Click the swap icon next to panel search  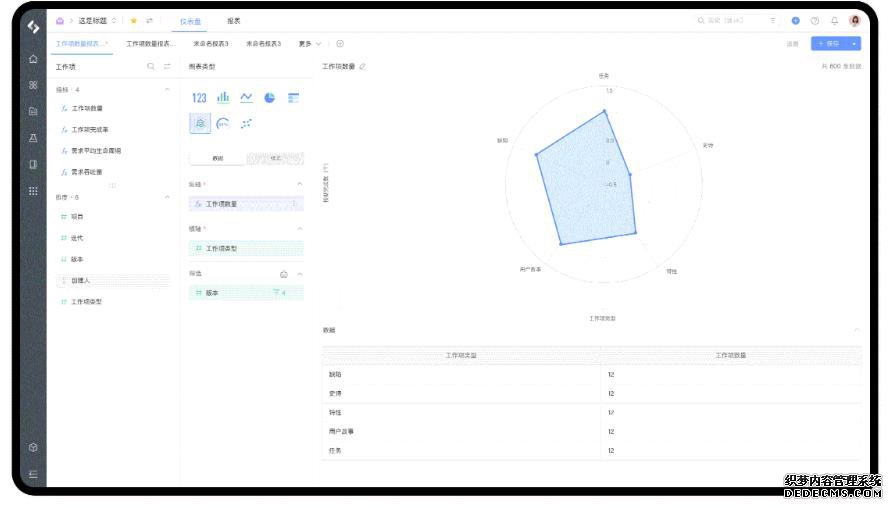(x=167, y=66)
